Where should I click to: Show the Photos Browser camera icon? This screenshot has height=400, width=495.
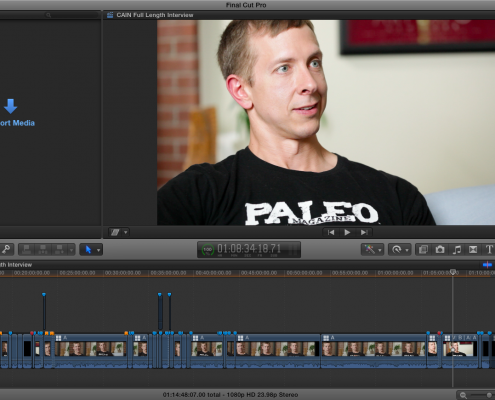(x=440, y=249)
